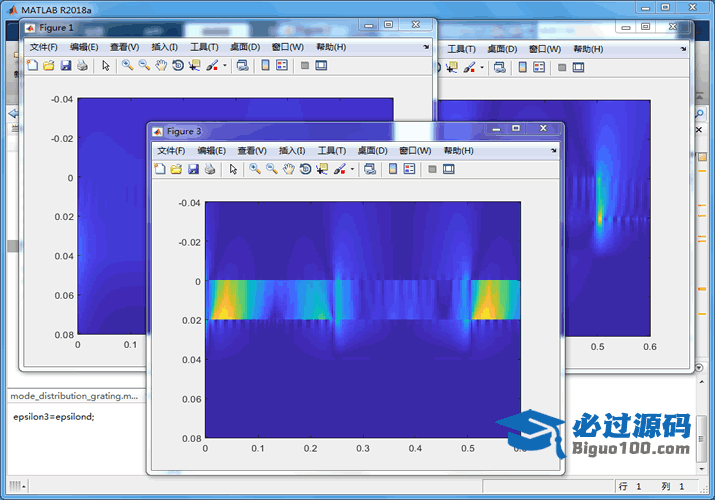Click Print icon in Figure 3 toolbar
Image resolution: width=715 pixels, height=500 pixels.
click(x=210, y=169)
